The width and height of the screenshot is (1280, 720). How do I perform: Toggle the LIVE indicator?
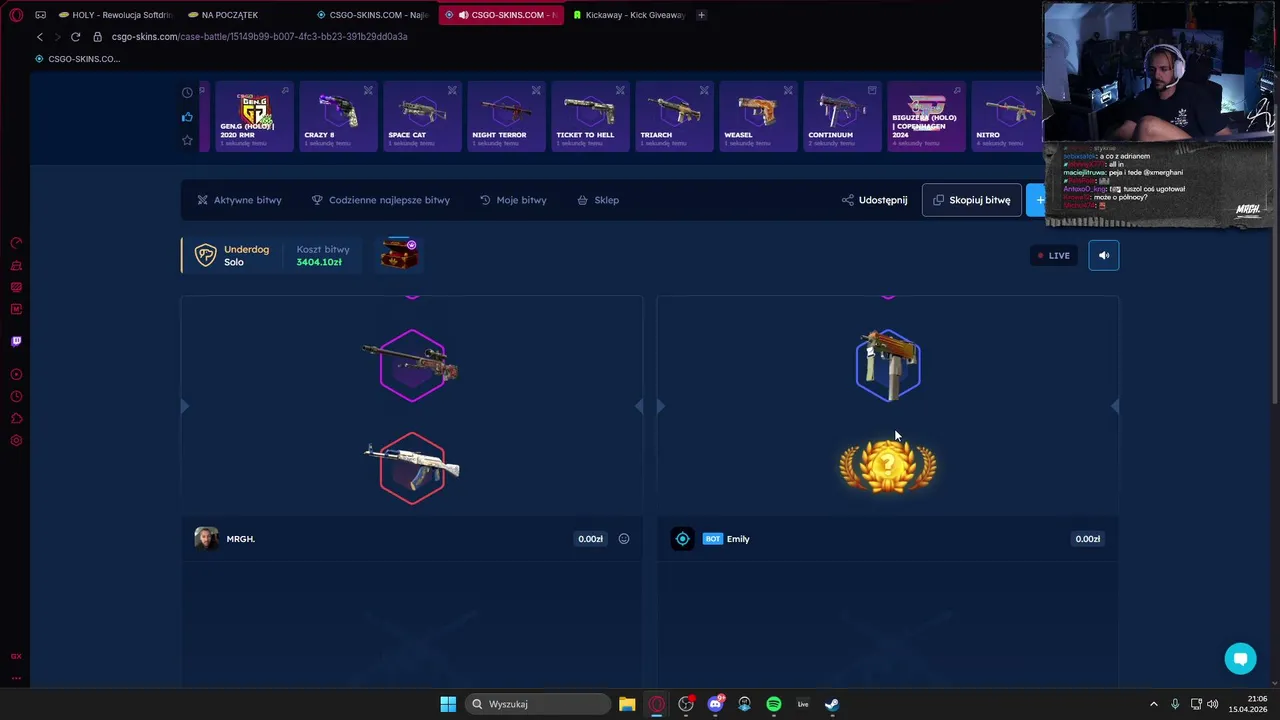[1054, 255]
